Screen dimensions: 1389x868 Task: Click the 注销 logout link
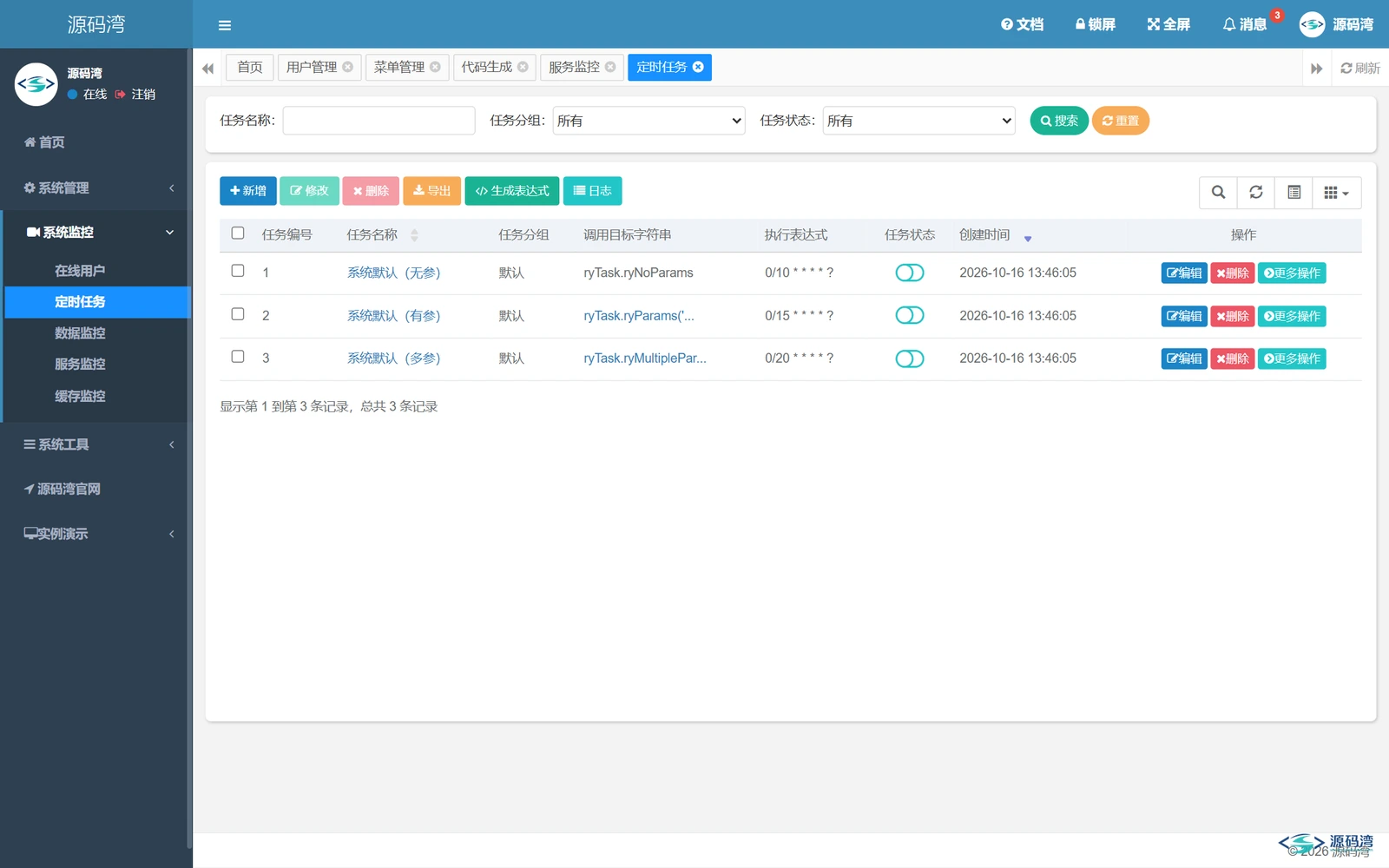[x=135, y=94]
